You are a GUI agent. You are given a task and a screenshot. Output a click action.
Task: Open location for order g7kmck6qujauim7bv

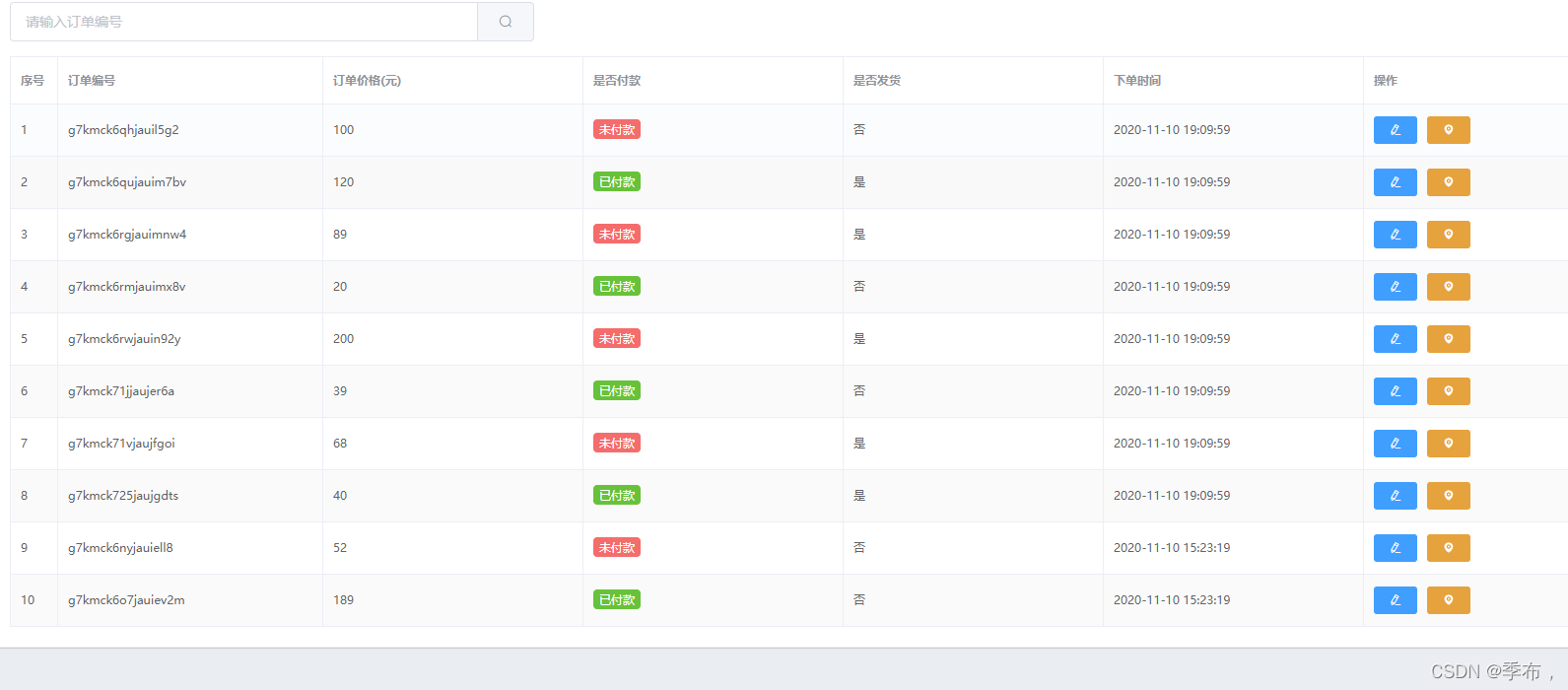point(1448,182)
